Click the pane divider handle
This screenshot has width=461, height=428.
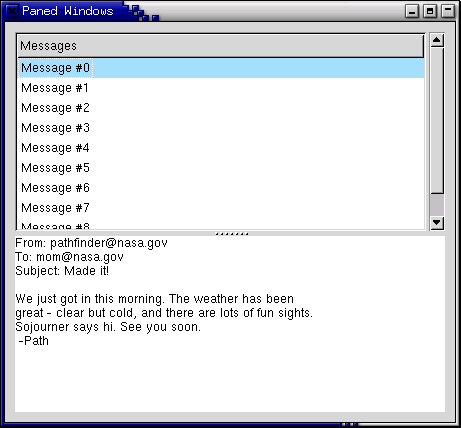(x=232, y=234)
